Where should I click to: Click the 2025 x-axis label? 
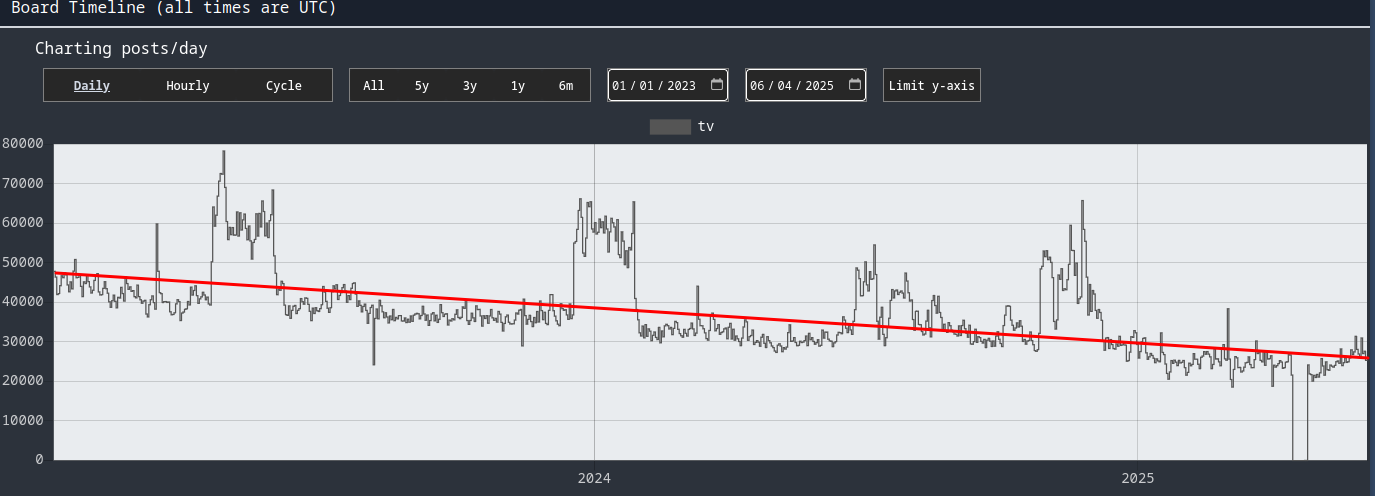(x=1138, y=479)
